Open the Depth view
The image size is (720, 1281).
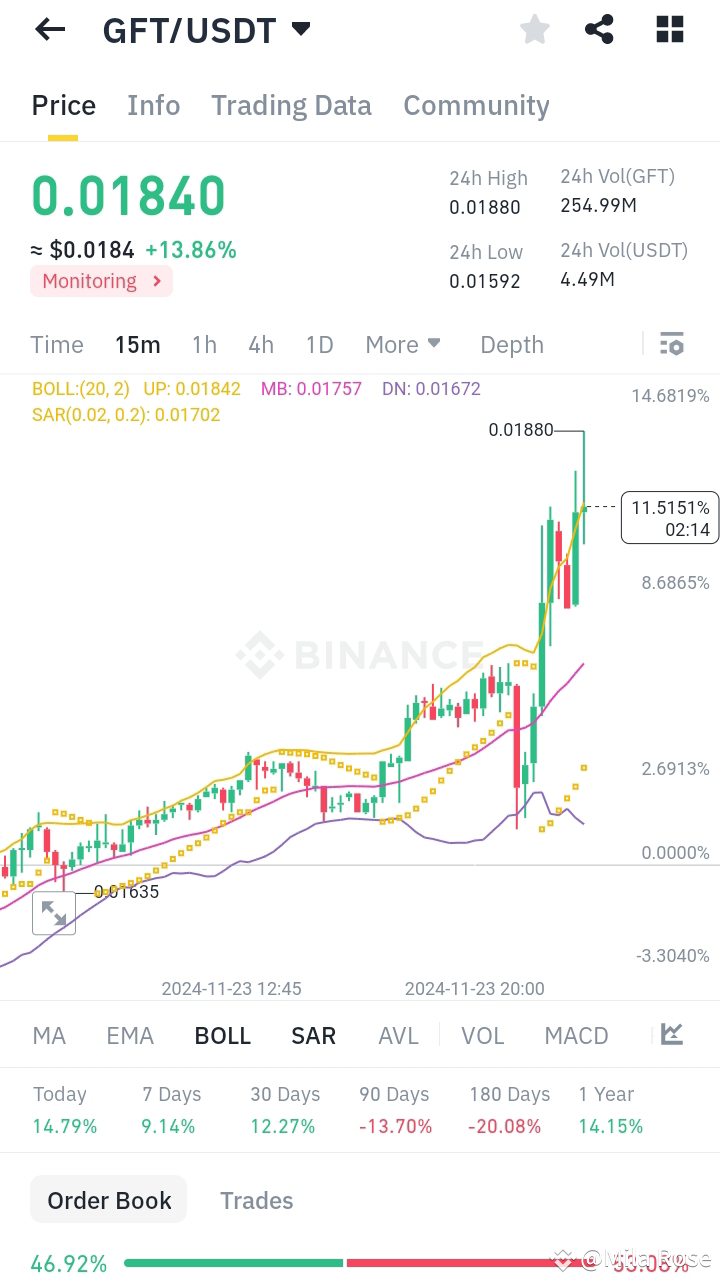(511, 344)
